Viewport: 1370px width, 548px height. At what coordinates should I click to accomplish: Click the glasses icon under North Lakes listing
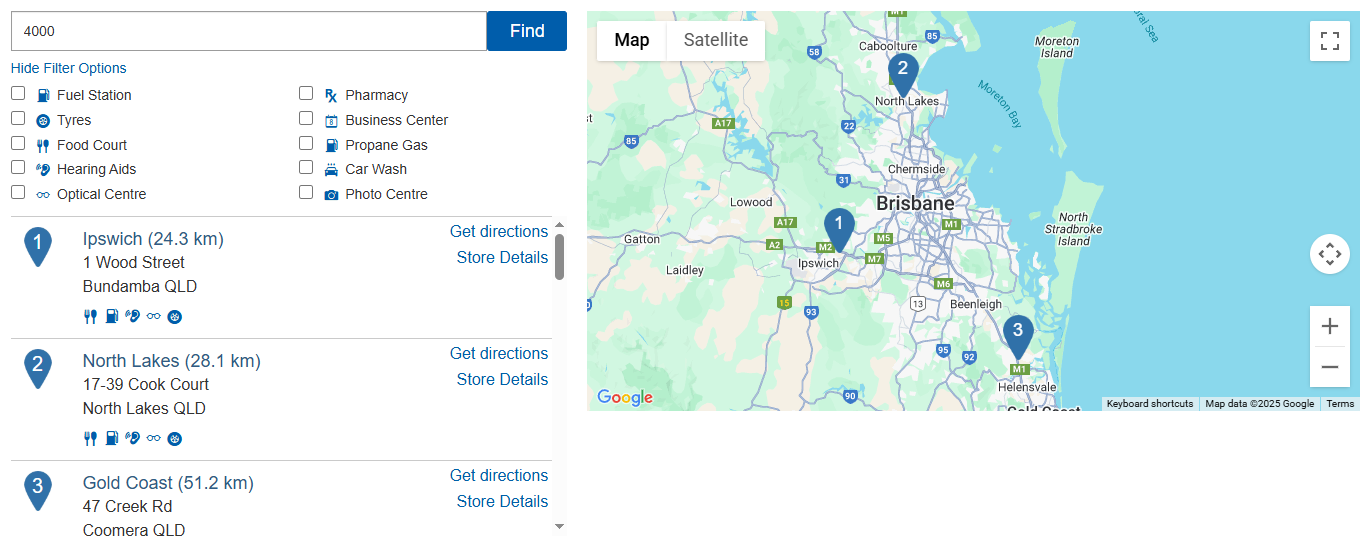click(x=153, y=438)
